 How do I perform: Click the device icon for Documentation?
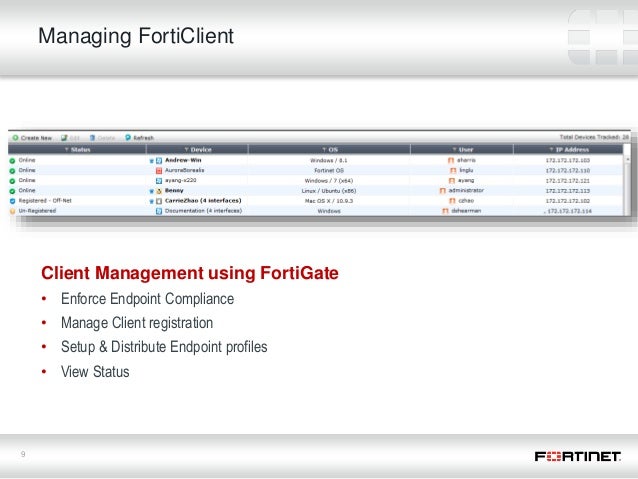point(159,211)
